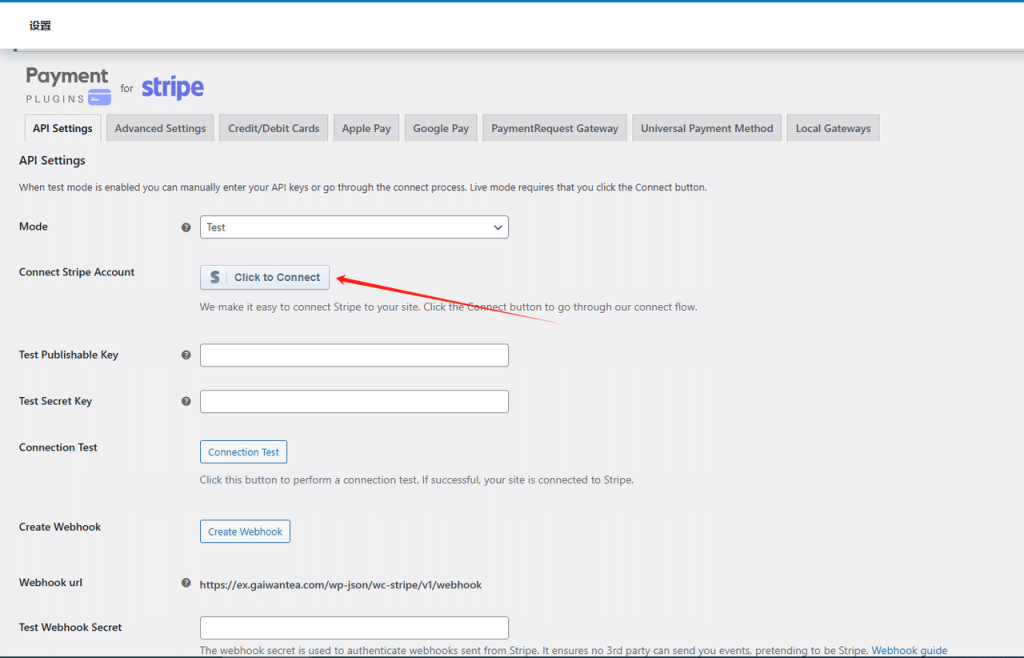The height and width of the screenshot is (658, 1024).
Task: Select the Apple Pay tab
Action: click(x=366, y=128)
